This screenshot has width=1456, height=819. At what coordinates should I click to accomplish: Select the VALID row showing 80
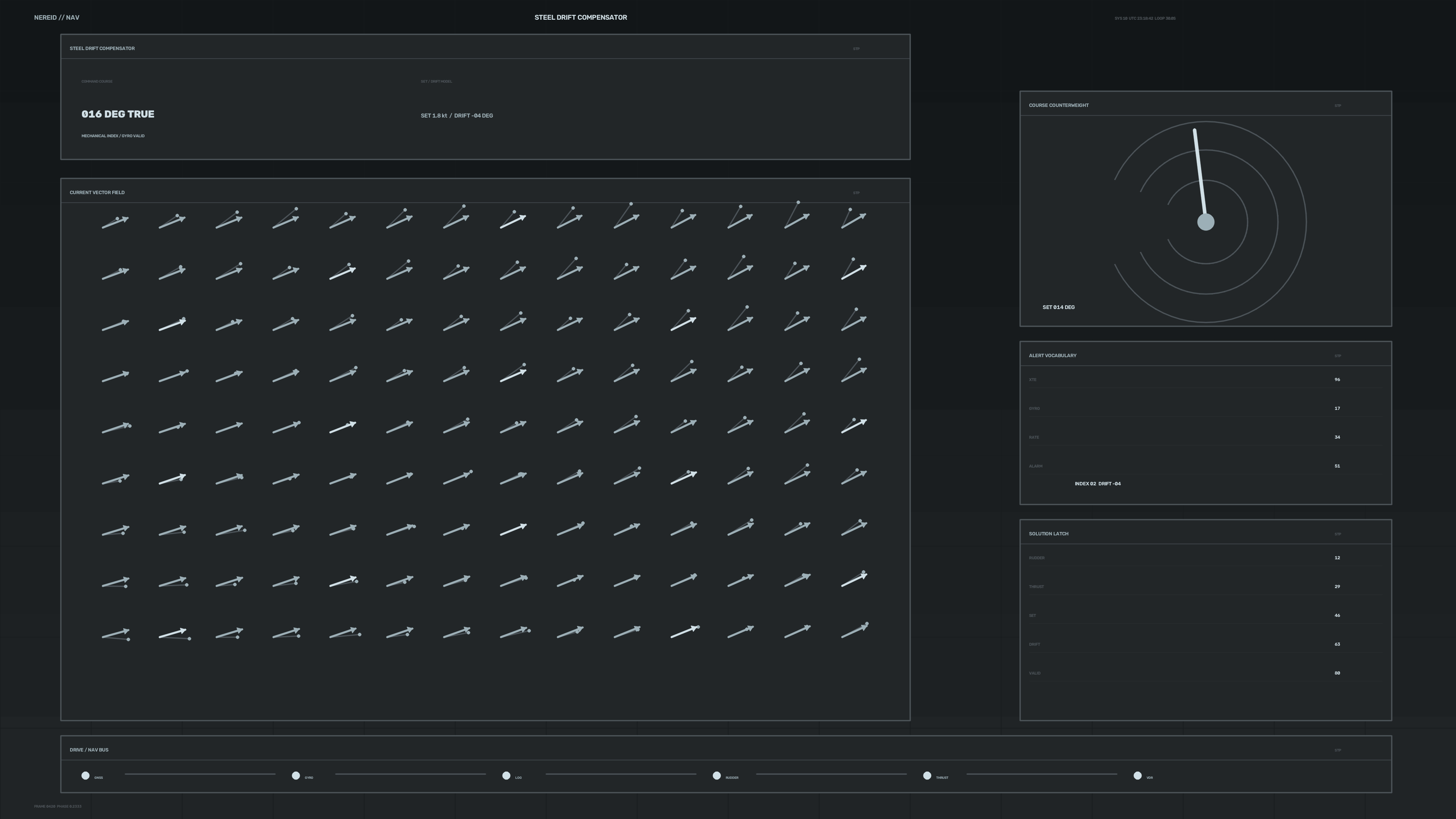click(x=1206, y=673)
